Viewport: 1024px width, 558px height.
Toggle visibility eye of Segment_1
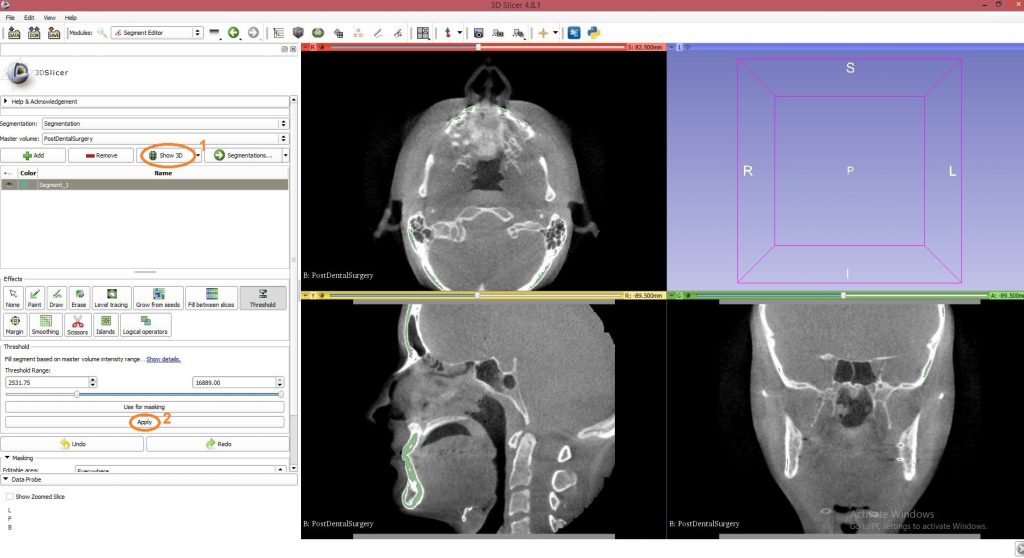[x=10, y=185]
